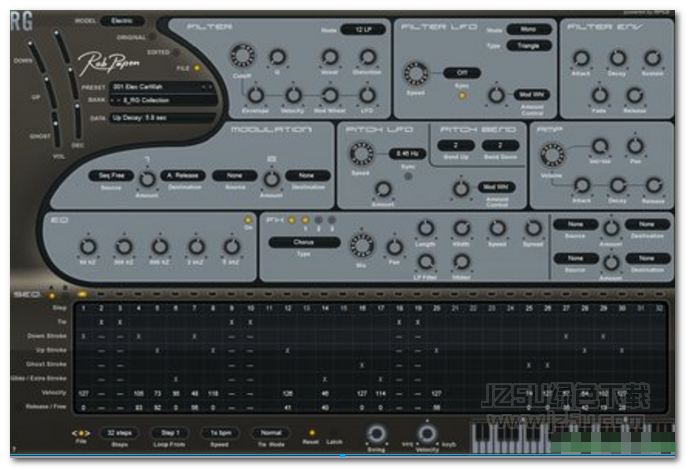Adjust the Filter LFO Speed knob
This screenshot has height=469, width=686.
click(x=415, y=74)
